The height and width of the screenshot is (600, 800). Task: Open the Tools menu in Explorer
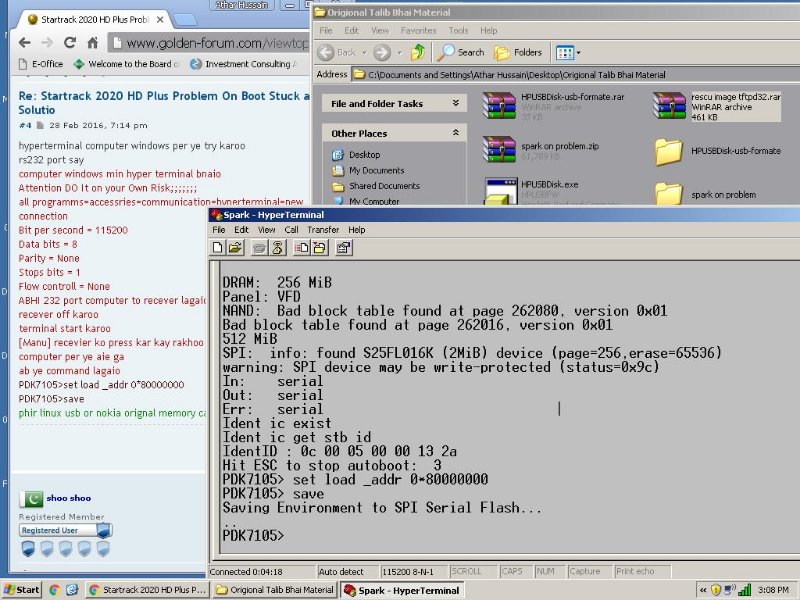click(458, 31)
